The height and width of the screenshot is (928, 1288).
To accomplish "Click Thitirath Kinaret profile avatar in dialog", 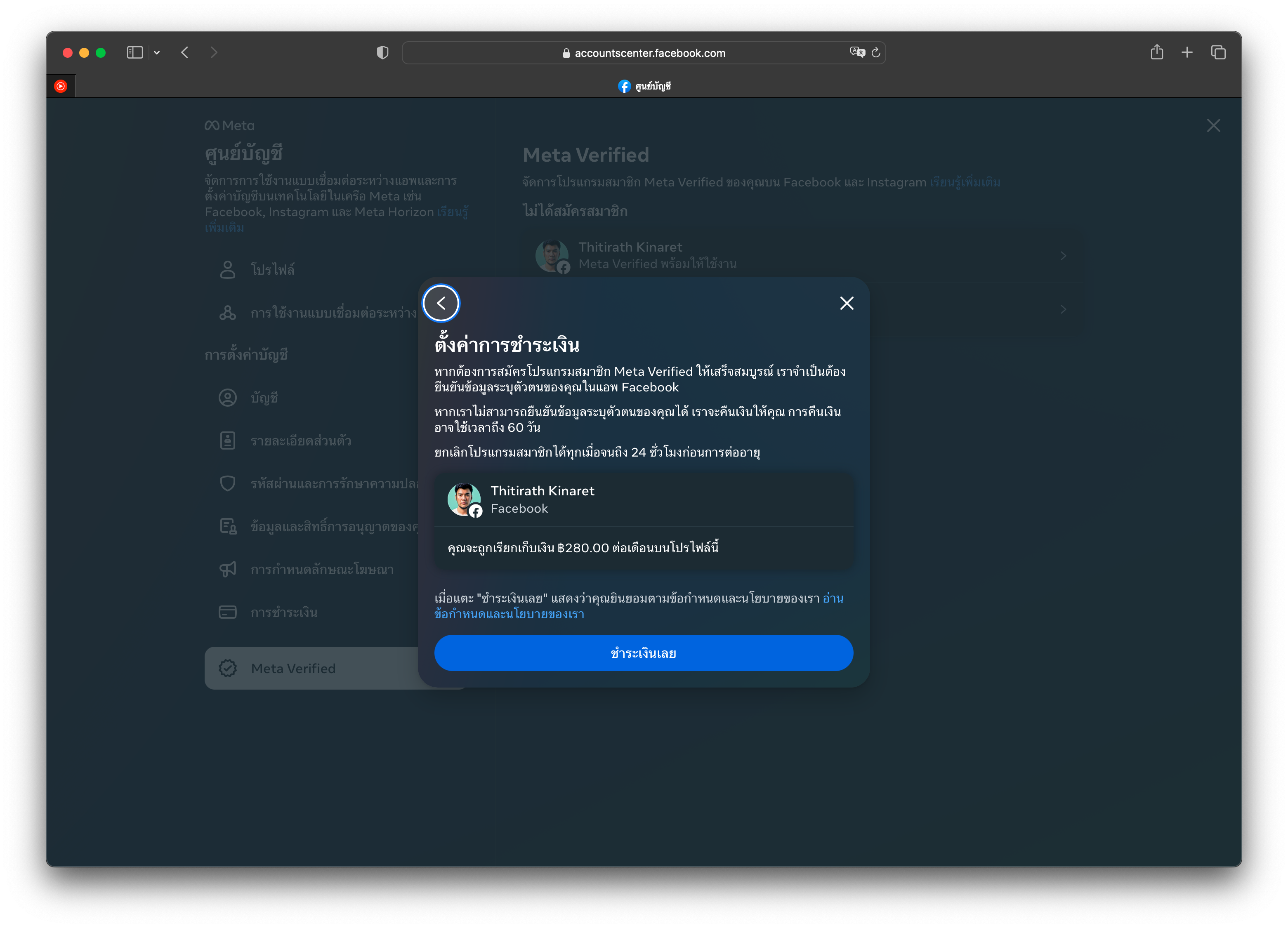I will click(464, 499).
